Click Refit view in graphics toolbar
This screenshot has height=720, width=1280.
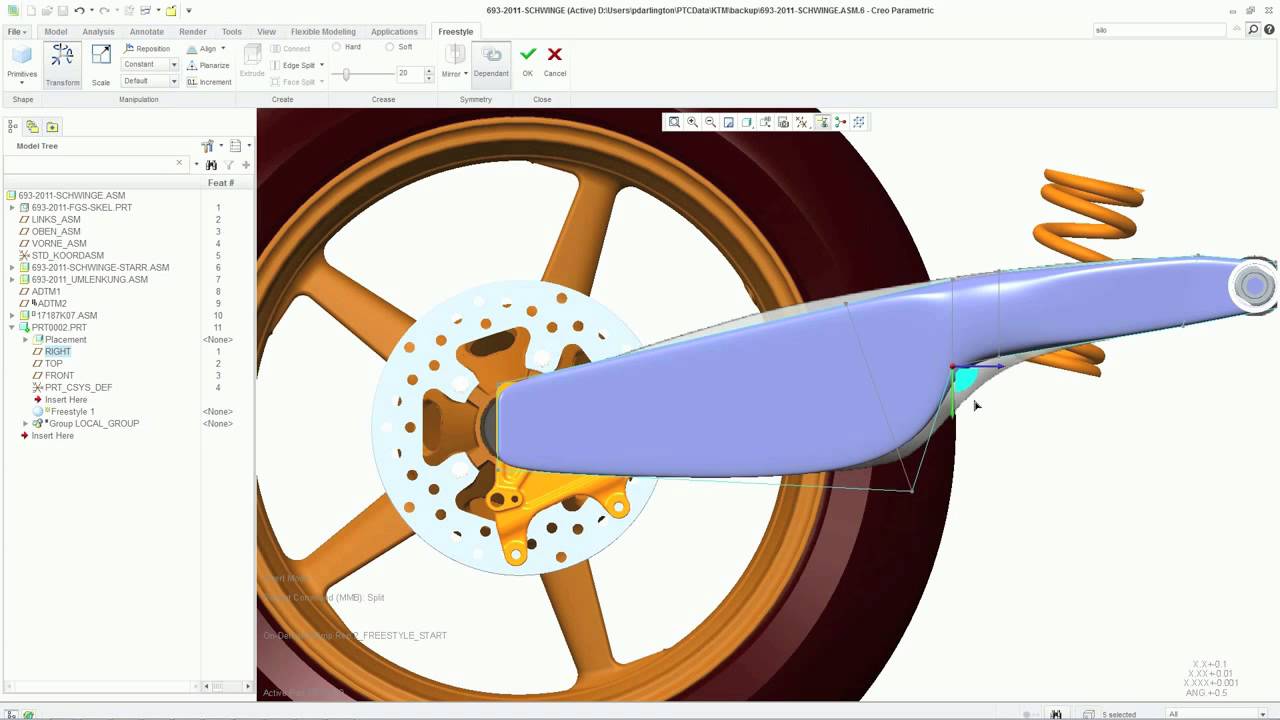(x=674, y=122)
